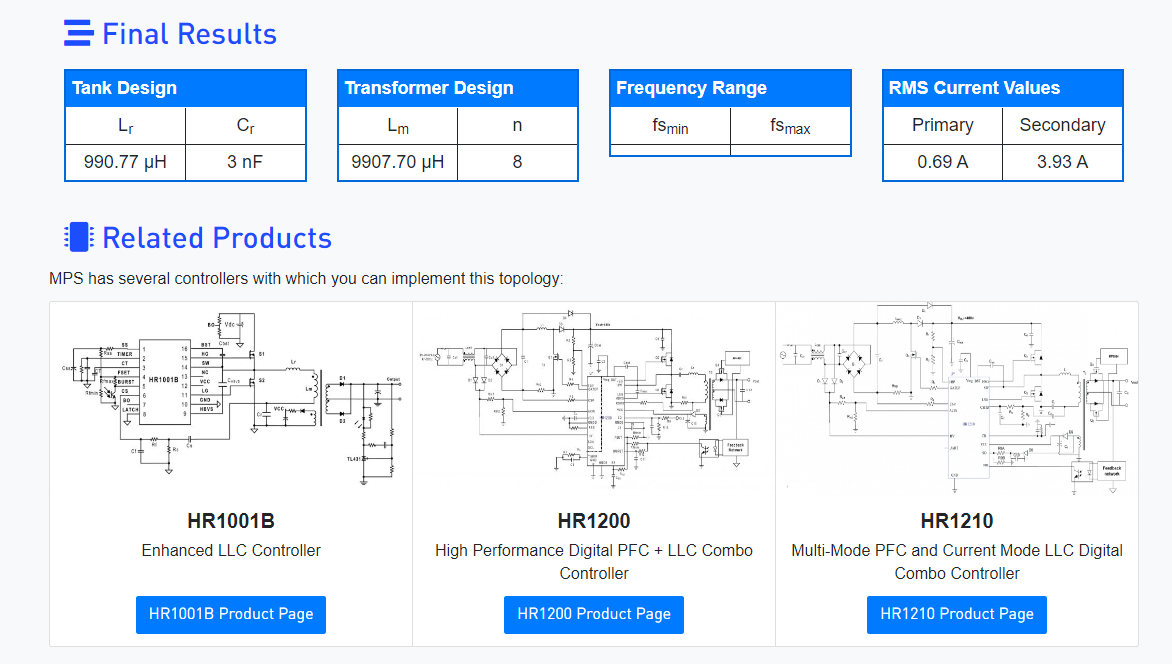Click the High Performance Digital PFC description
1172x664 pixels.
coord(594,562)
